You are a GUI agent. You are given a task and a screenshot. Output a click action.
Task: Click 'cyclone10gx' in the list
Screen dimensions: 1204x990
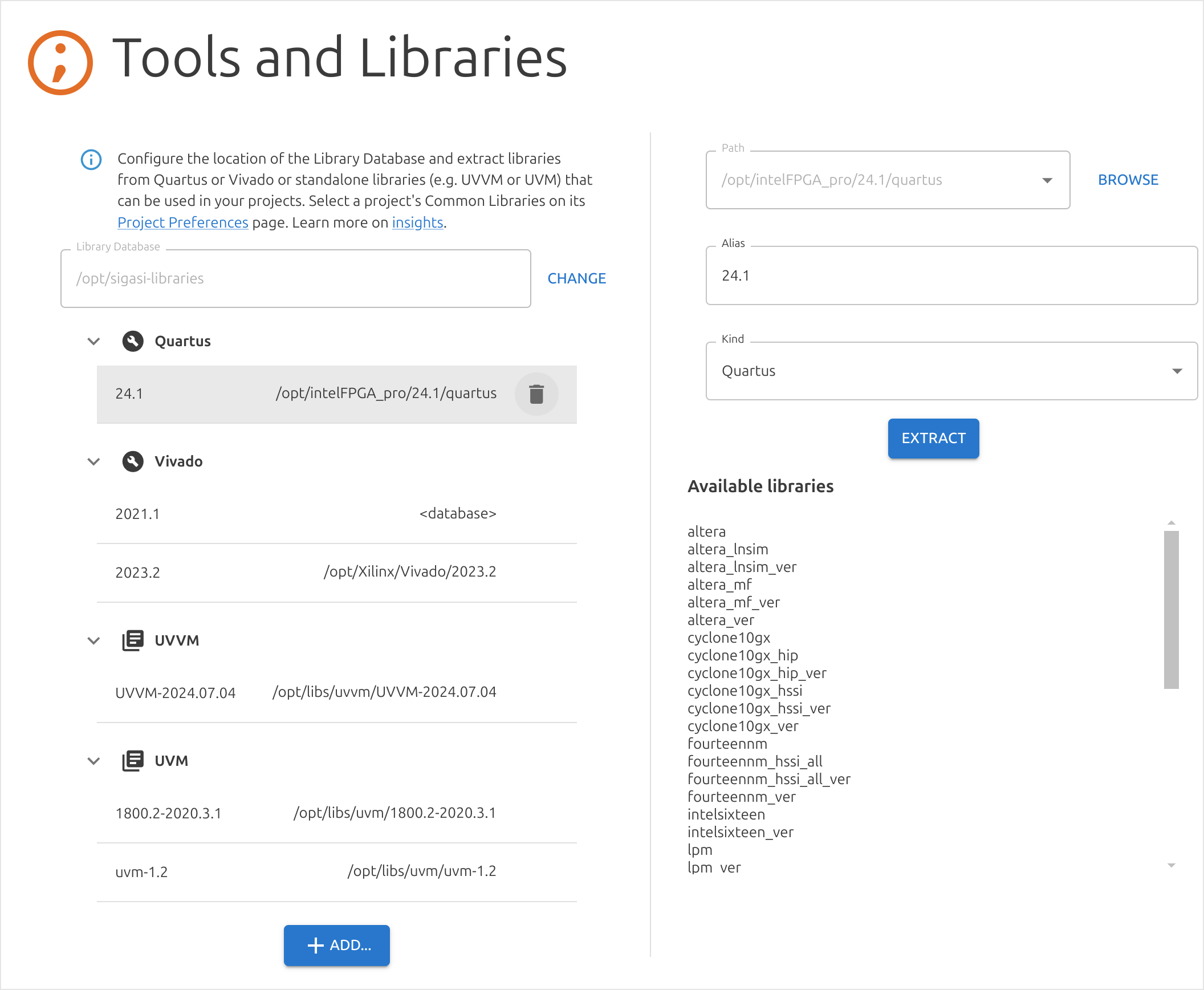pyautogui.click(x=729, y=638)
